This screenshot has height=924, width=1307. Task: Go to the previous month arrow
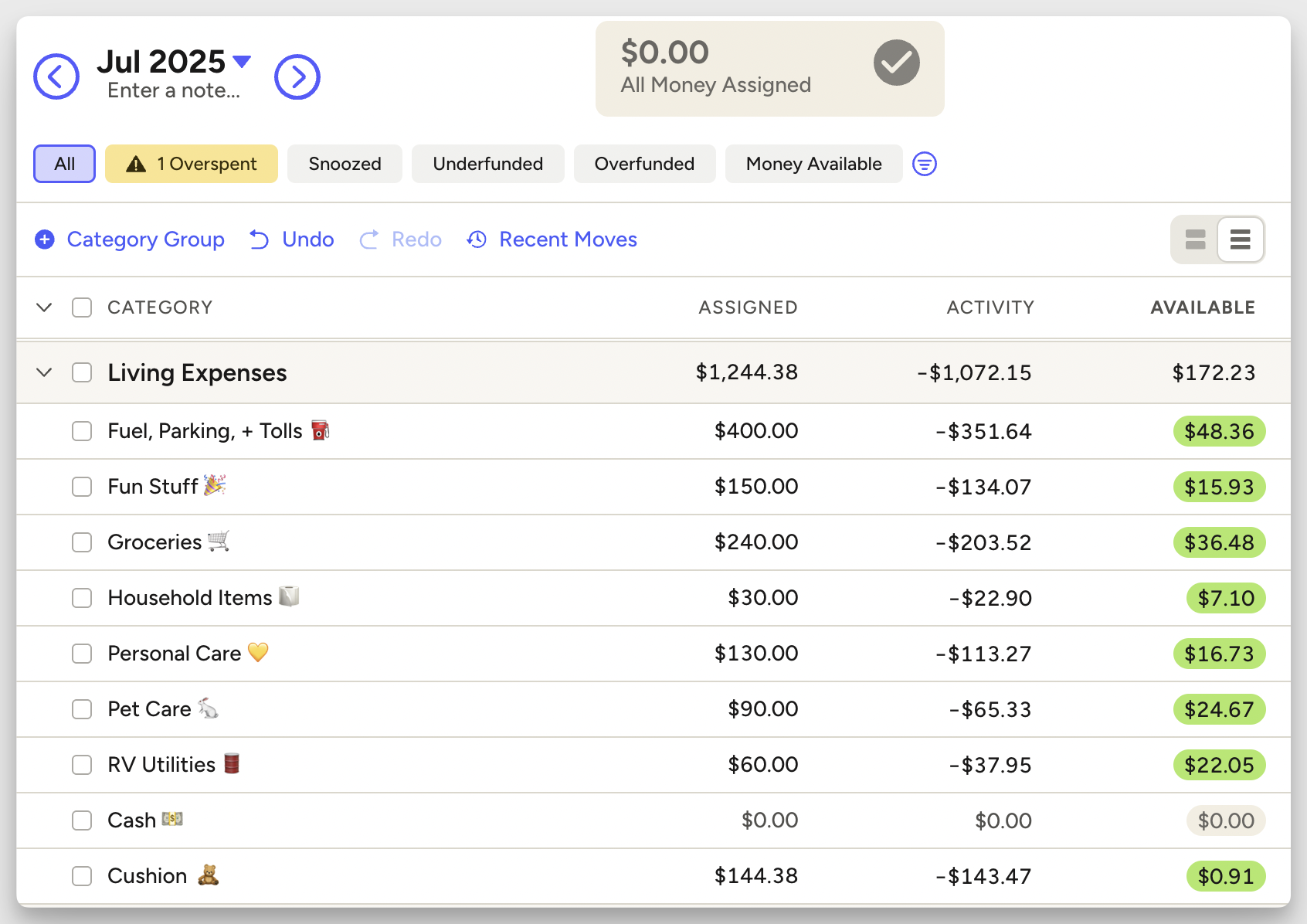click(56, 76)
